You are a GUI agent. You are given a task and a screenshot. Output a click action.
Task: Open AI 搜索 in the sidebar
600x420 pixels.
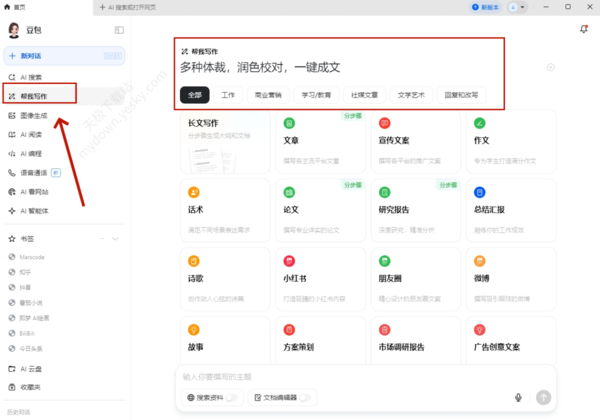pyautogui.click(x=64, y=77)
